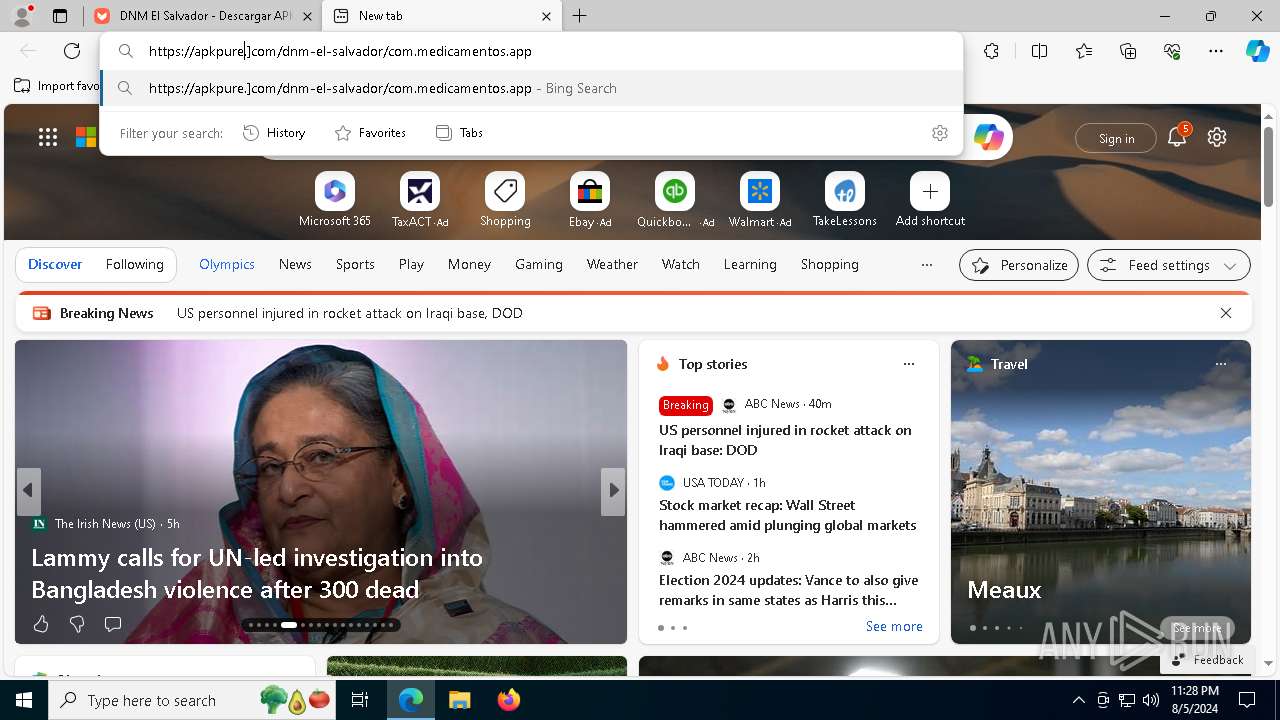Open notifications bell icon
Screen dimensions: 1280x720
pos(1177,138)
